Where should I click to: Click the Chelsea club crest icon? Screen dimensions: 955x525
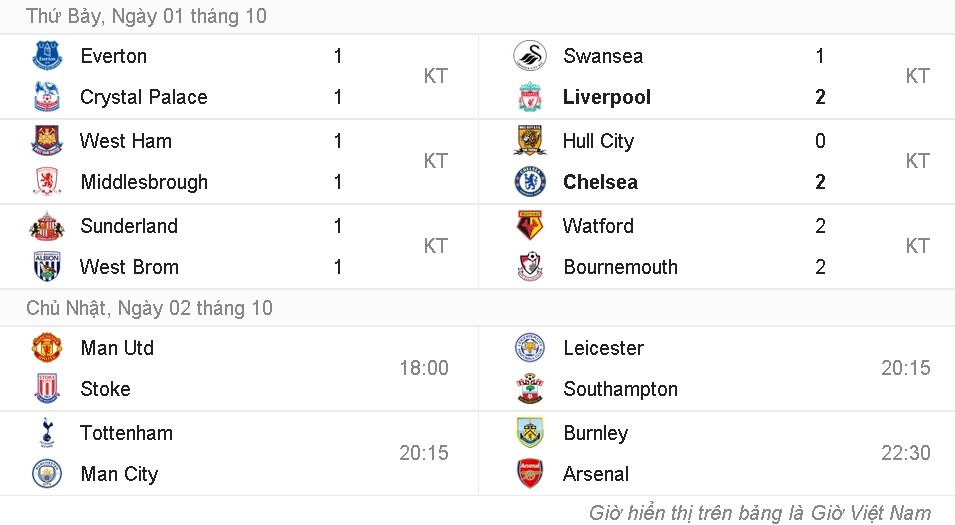(530, 182)
